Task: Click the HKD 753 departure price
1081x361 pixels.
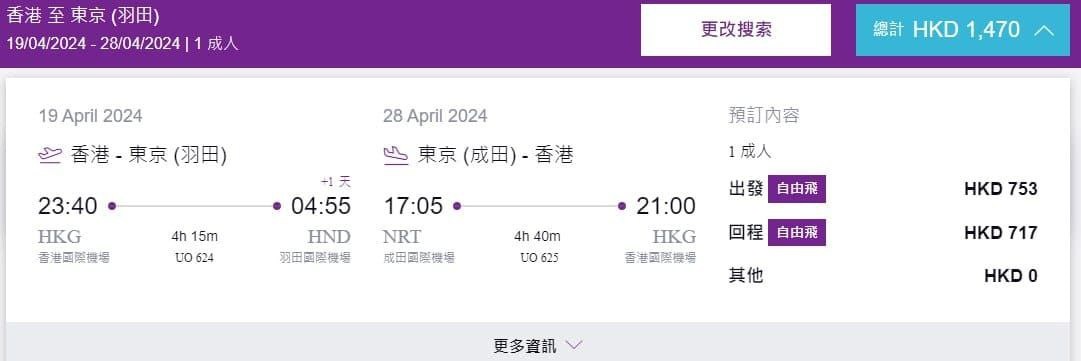Action: (1001, 189)
